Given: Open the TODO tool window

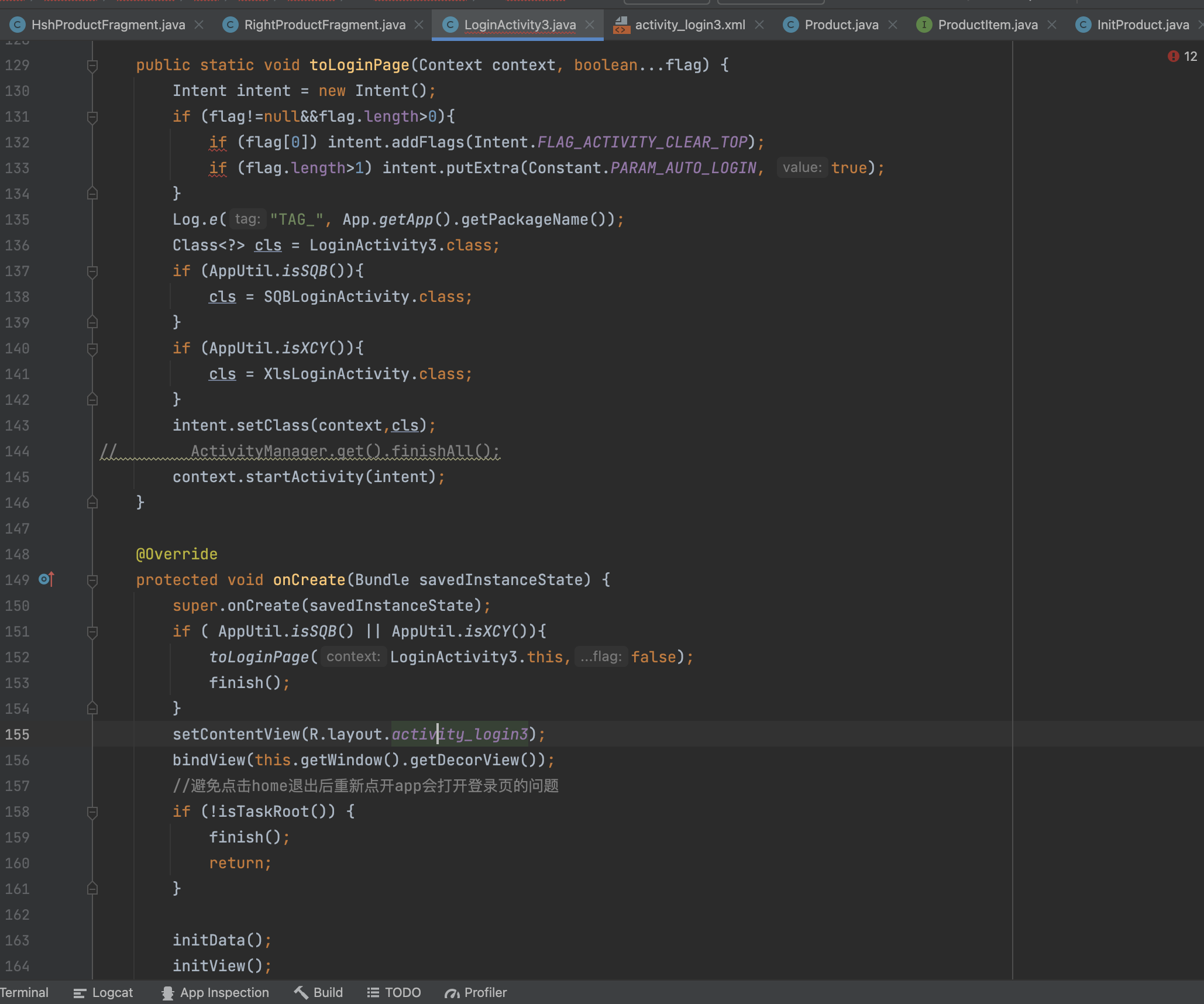Looking at the screenshot, I should click(x=394, y=992).
